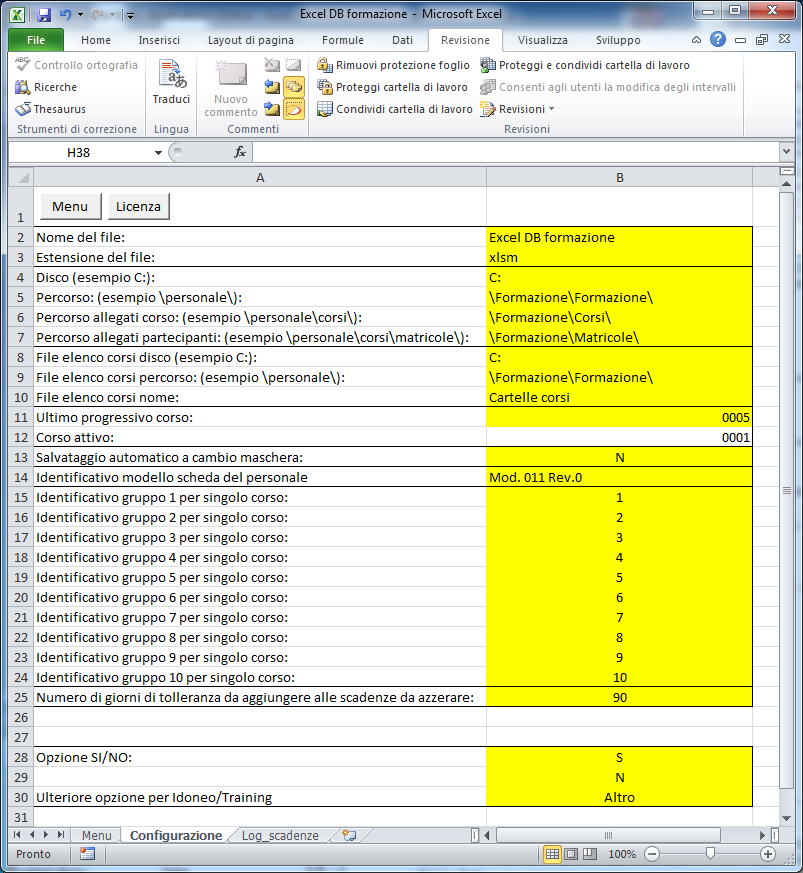The width and height of the screenshot is (803, 873).
Task: Click the Save icon in quick access toolbar
Action: point(43,16)
